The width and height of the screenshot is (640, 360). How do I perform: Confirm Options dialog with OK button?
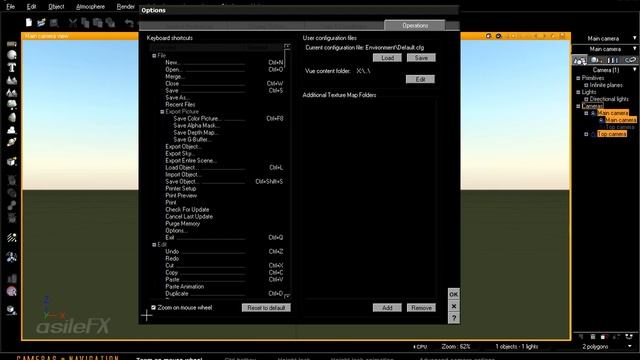(454, 294)
